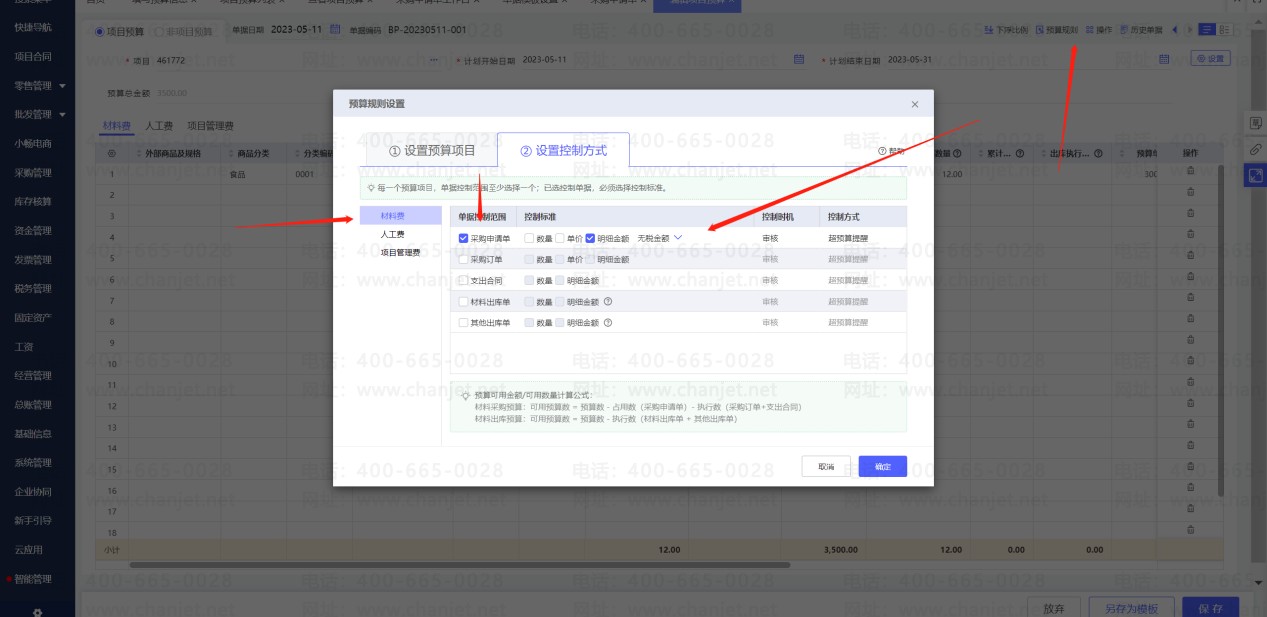The height and width of the screenshot is (617, 1267).
Task: Open 库存核算 in sidebar
Action: tap(33, 202)
